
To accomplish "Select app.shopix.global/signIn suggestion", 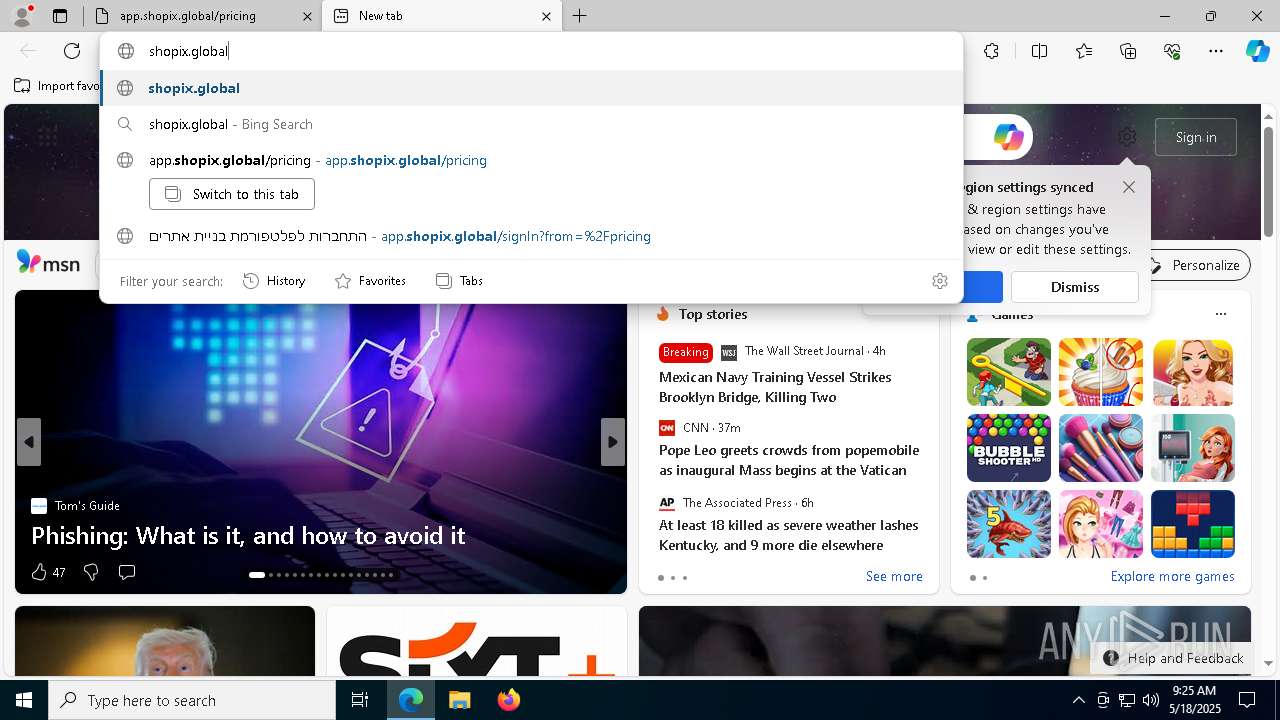I will [531, 236].
